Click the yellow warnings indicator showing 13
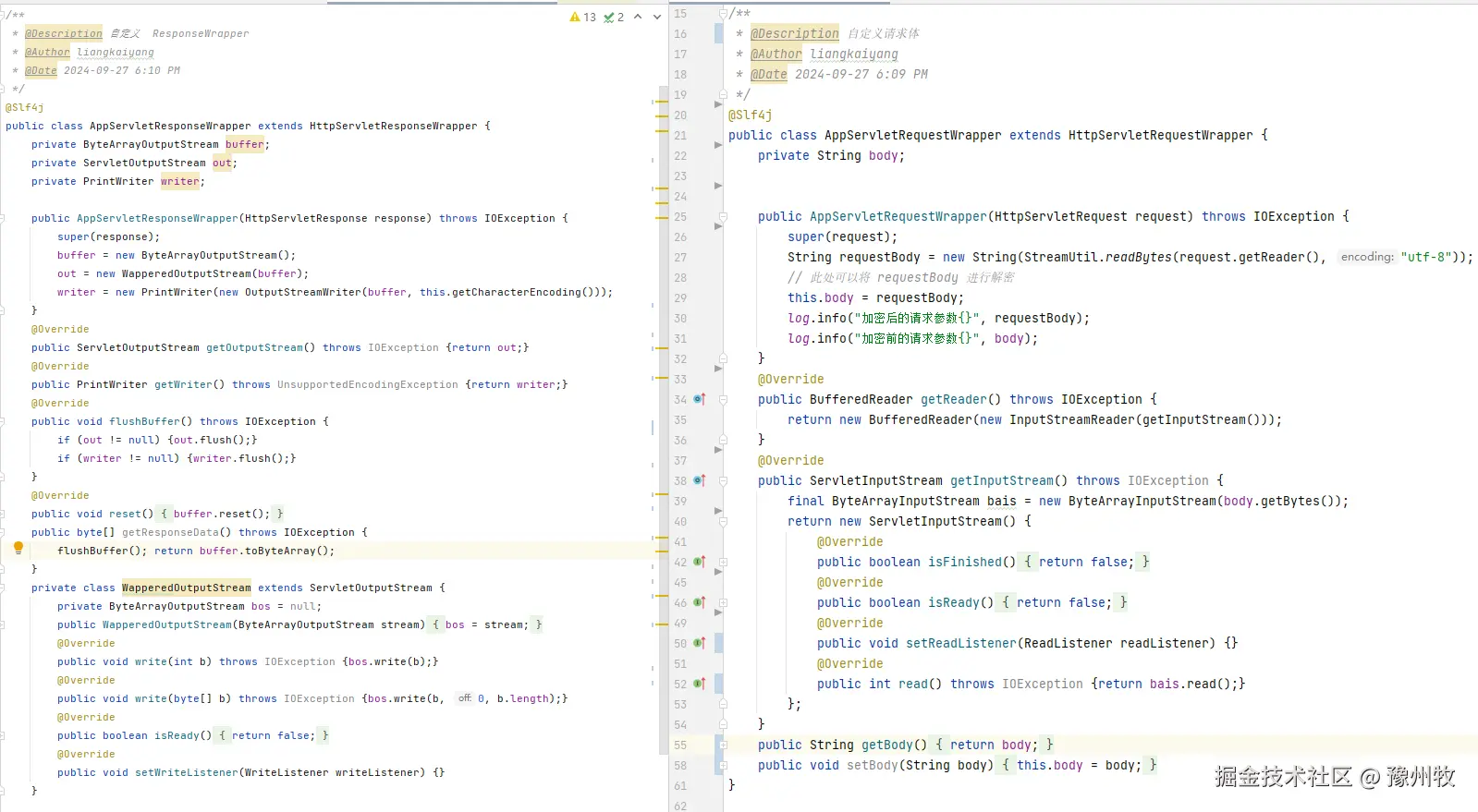This screenshot has height=812, width=1478. [583, 17]
